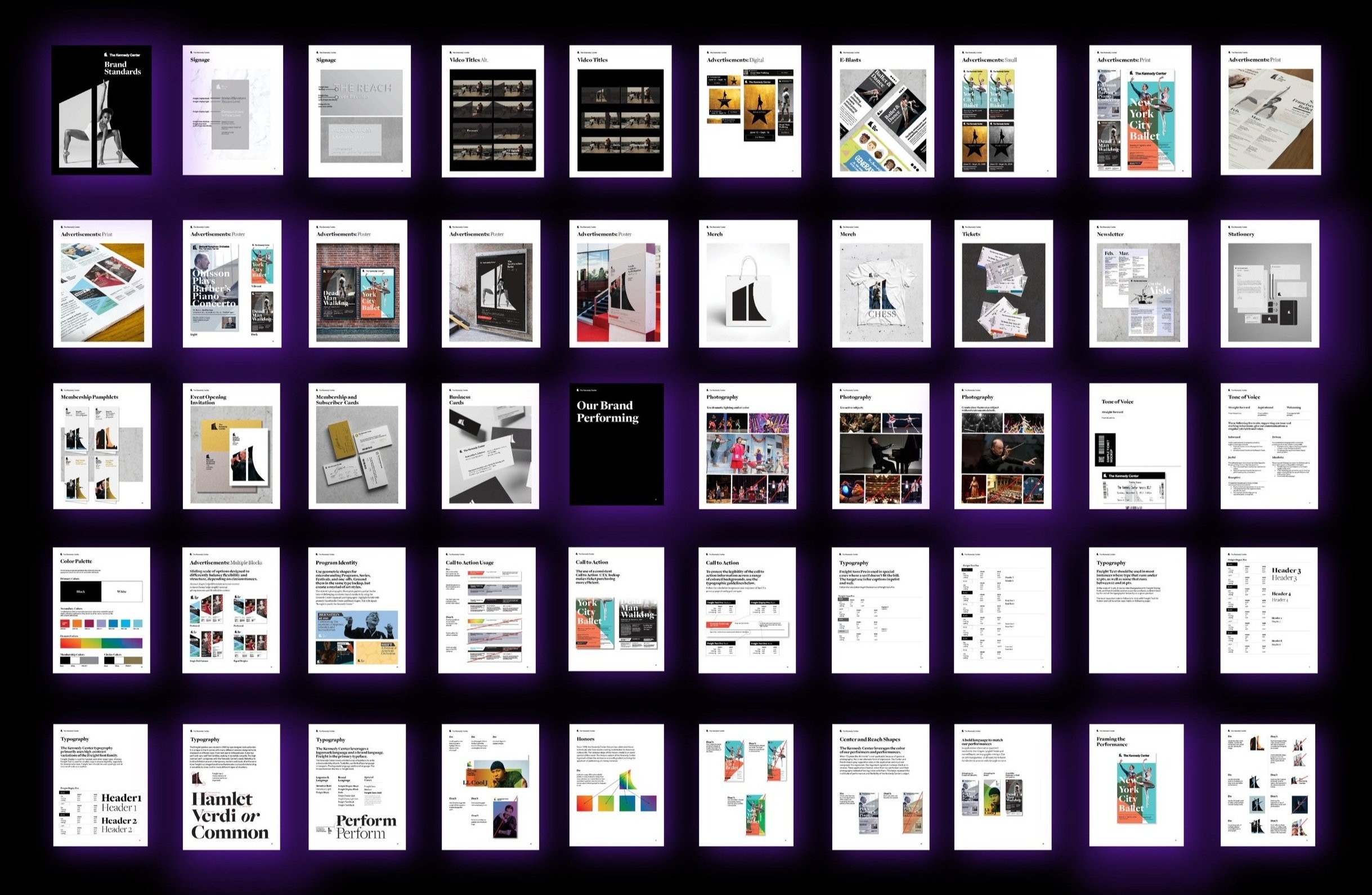Select the mostly blank Typography Freight Text page
1372x895 pixels.
click(x=1137, y=610)
